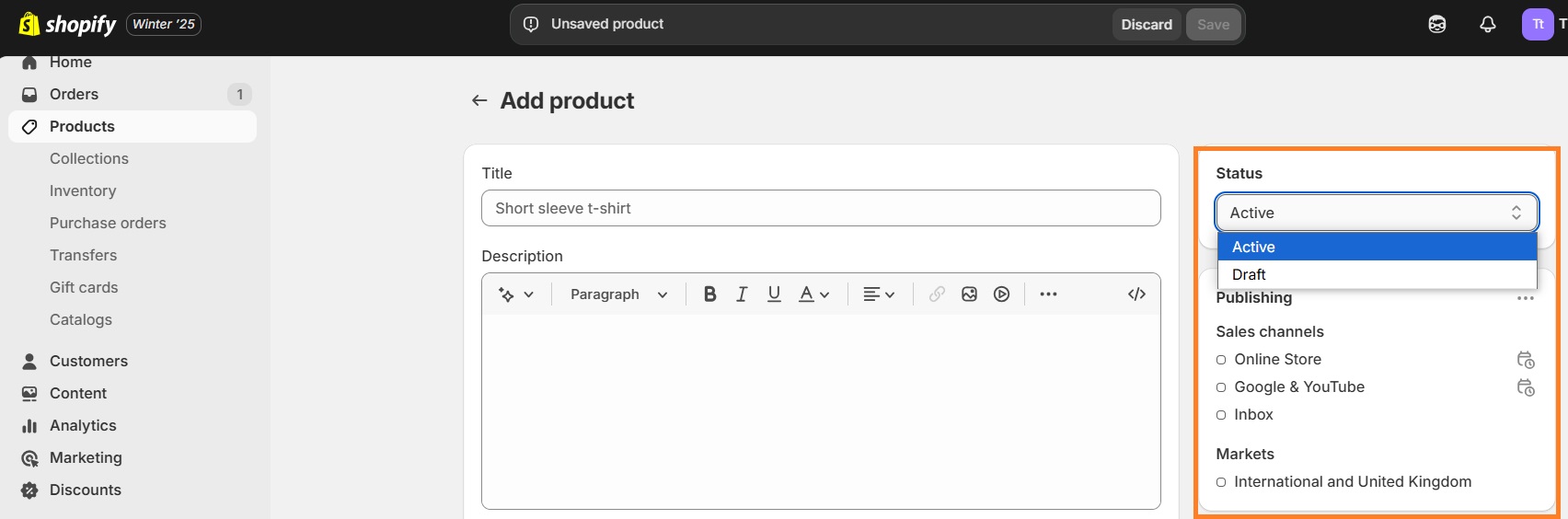
Task: Select Products in the sidebar
Action: coord(133,126)
